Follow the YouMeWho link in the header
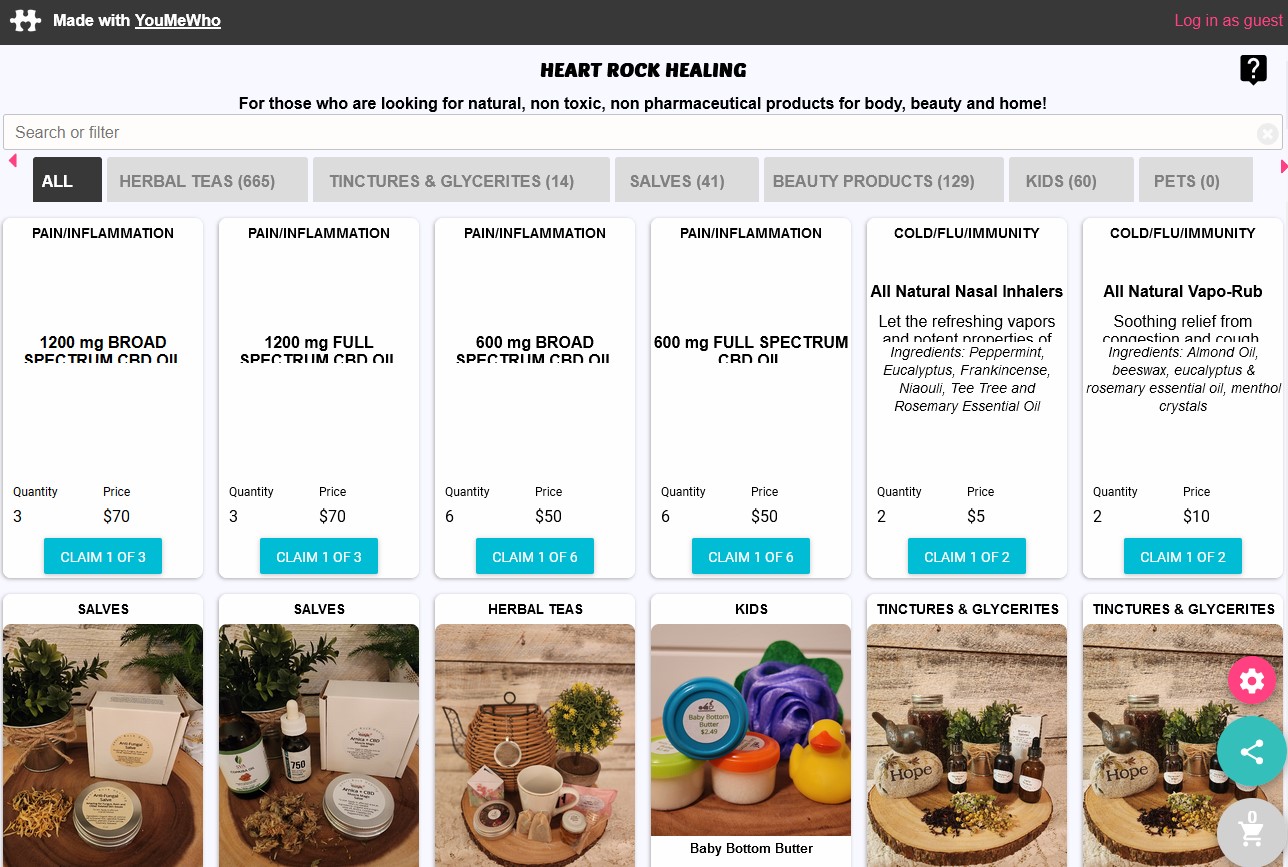This screenshot has height=867, width=1288. 178,20
